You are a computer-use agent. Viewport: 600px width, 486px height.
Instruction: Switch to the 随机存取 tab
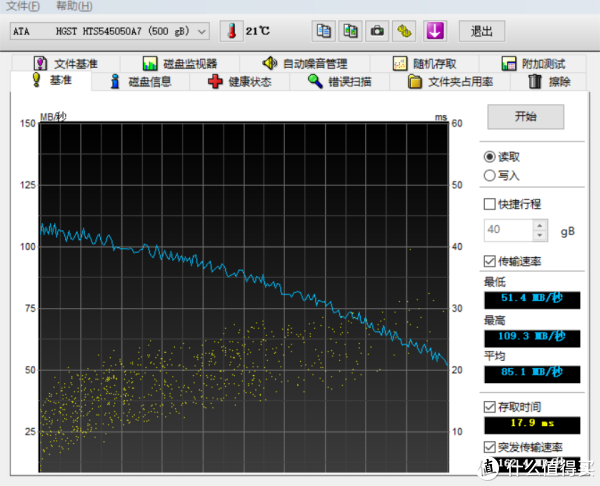425,64
